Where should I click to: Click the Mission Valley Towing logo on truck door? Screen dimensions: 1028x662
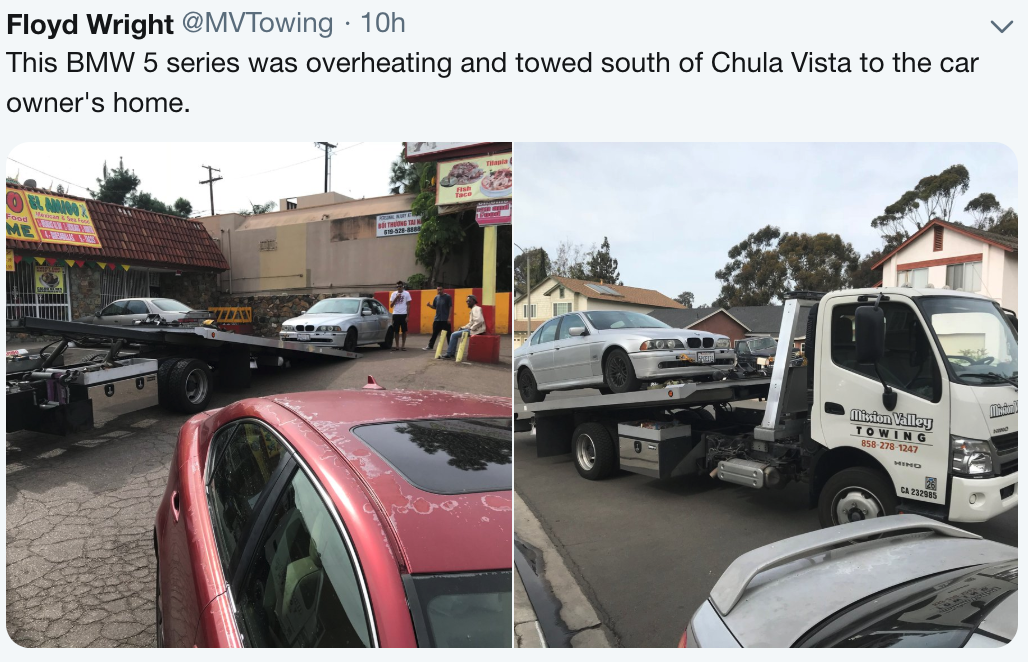[x=891, y=425]
